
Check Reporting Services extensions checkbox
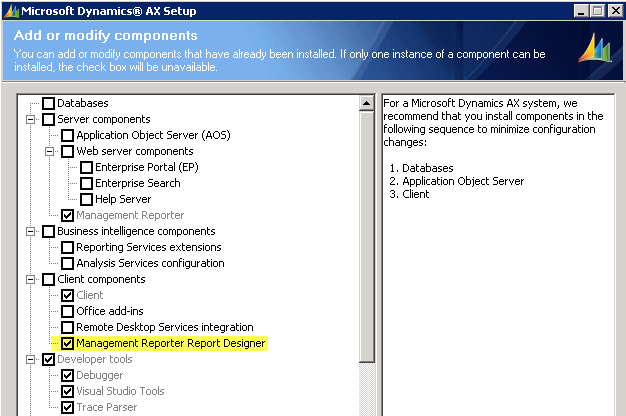point(67,247)
